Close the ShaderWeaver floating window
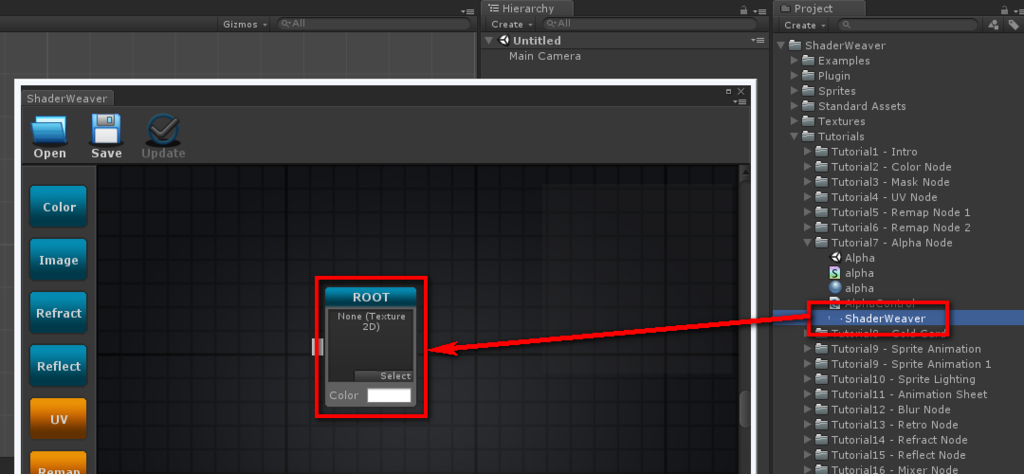Screen dimensions: 1024x474 (741, 91)
